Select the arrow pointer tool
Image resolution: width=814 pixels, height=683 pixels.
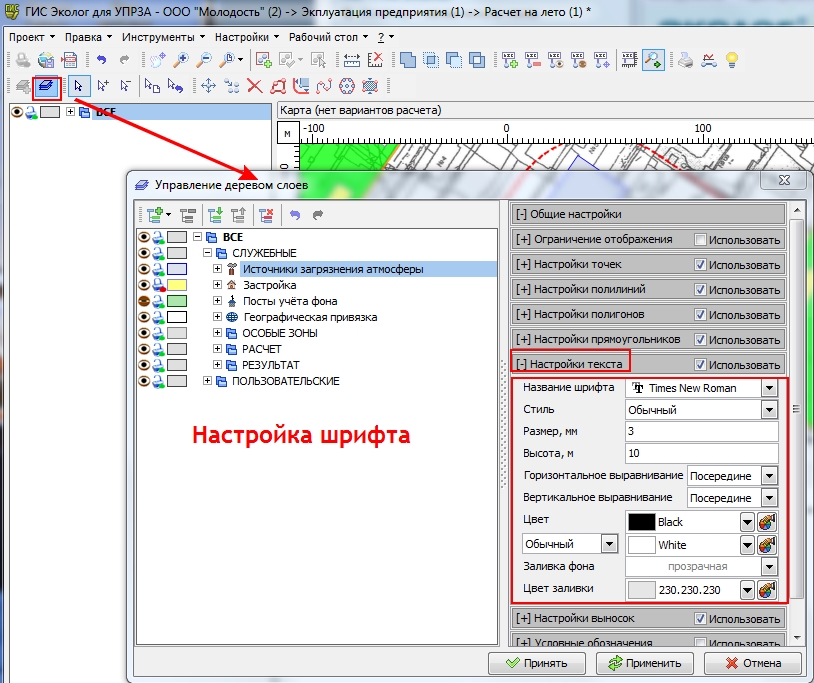[x=79, y=86]
